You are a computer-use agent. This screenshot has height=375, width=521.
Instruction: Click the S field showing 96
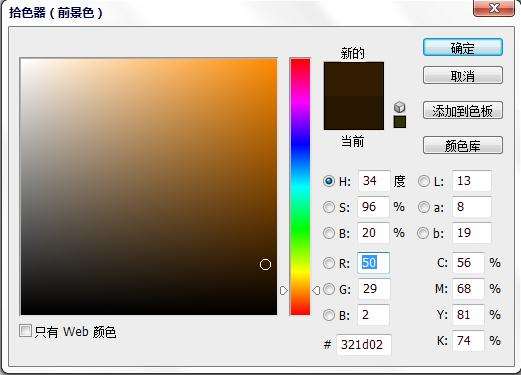tap(373, 207)
